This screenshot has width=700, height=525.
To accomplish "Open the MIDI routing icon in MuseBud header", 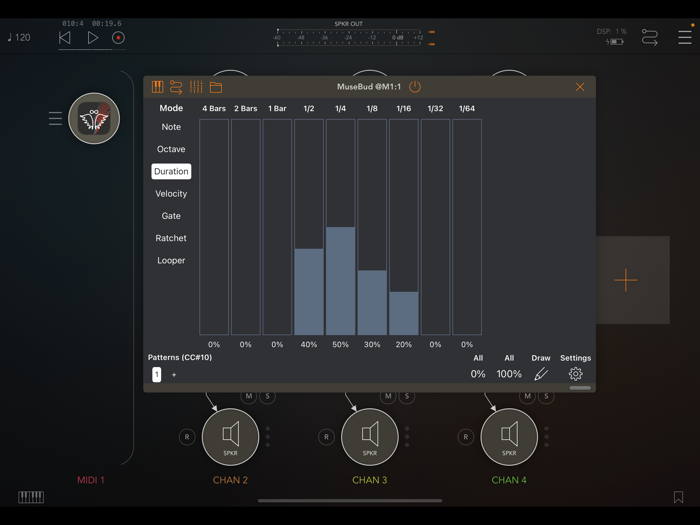I will [x=176, y=87].
